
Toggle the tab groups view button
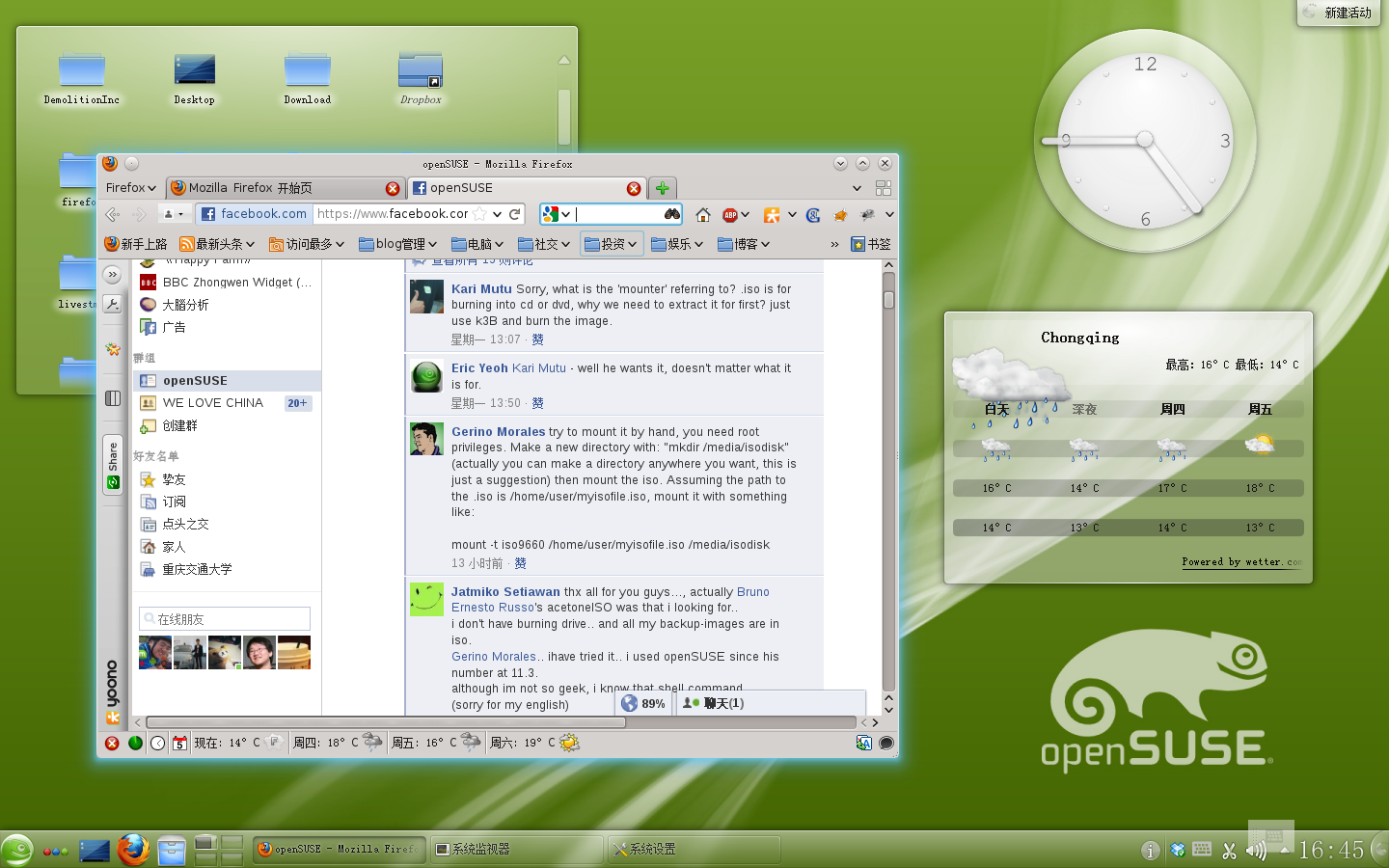coord(884,187)
